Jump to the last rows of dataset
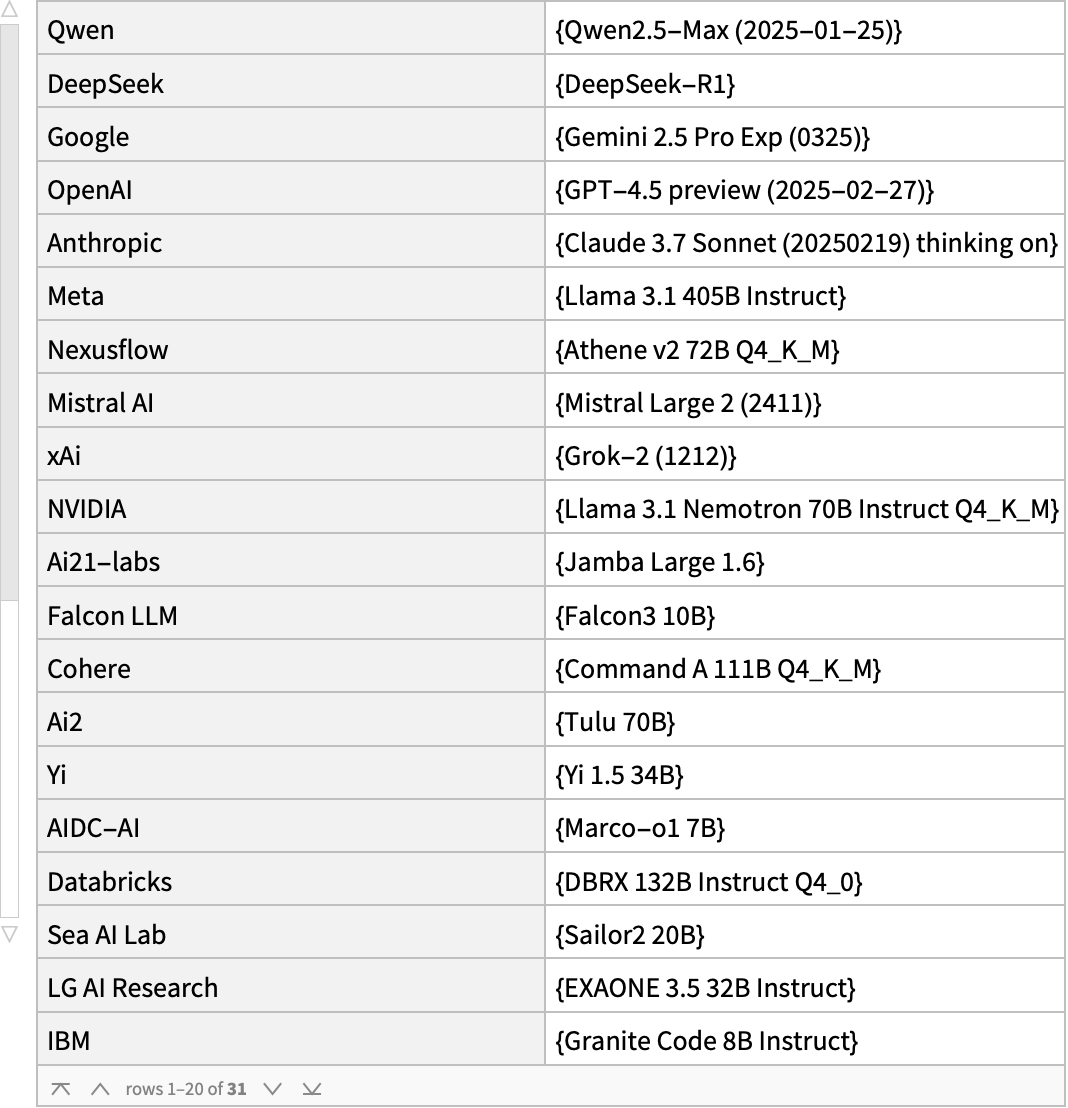This screenshot has height=1108, width=1068. (312, 1089)
